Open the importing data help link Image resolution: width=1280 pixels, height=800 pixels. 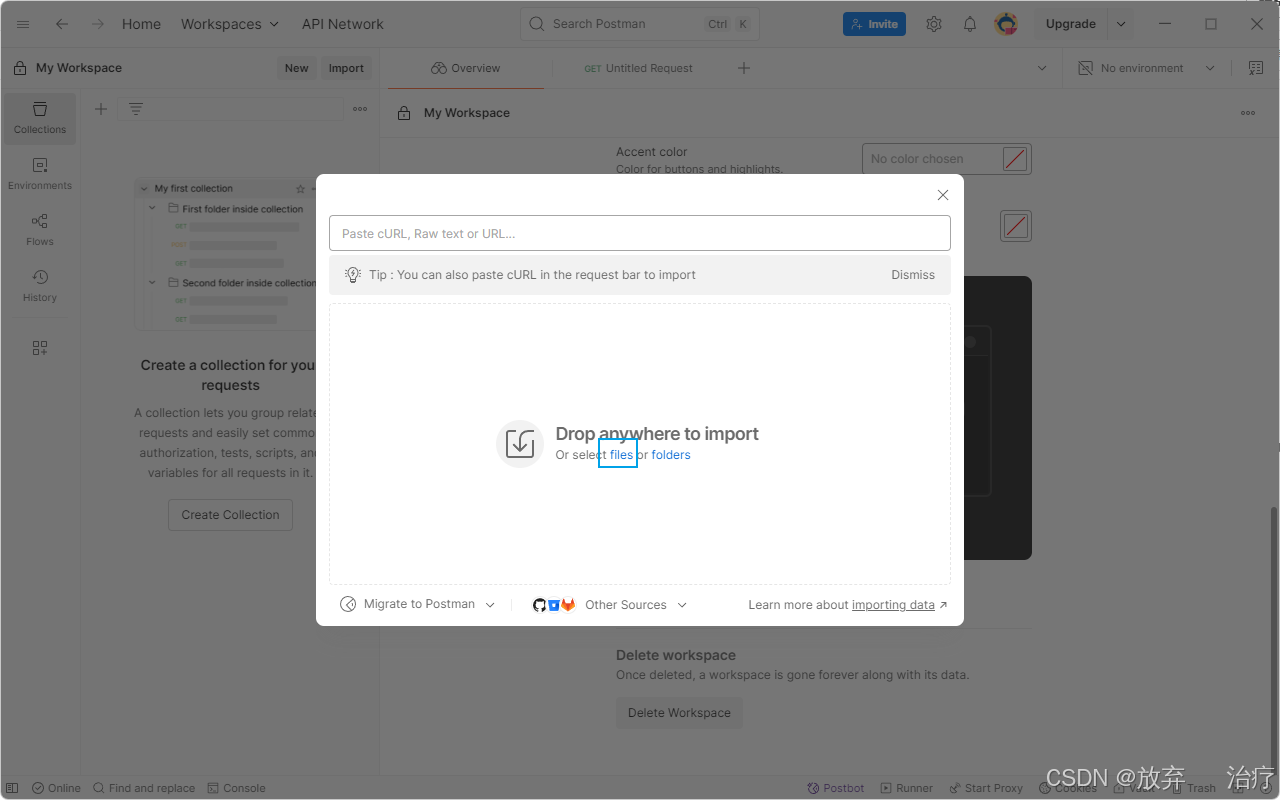[893, 604]
